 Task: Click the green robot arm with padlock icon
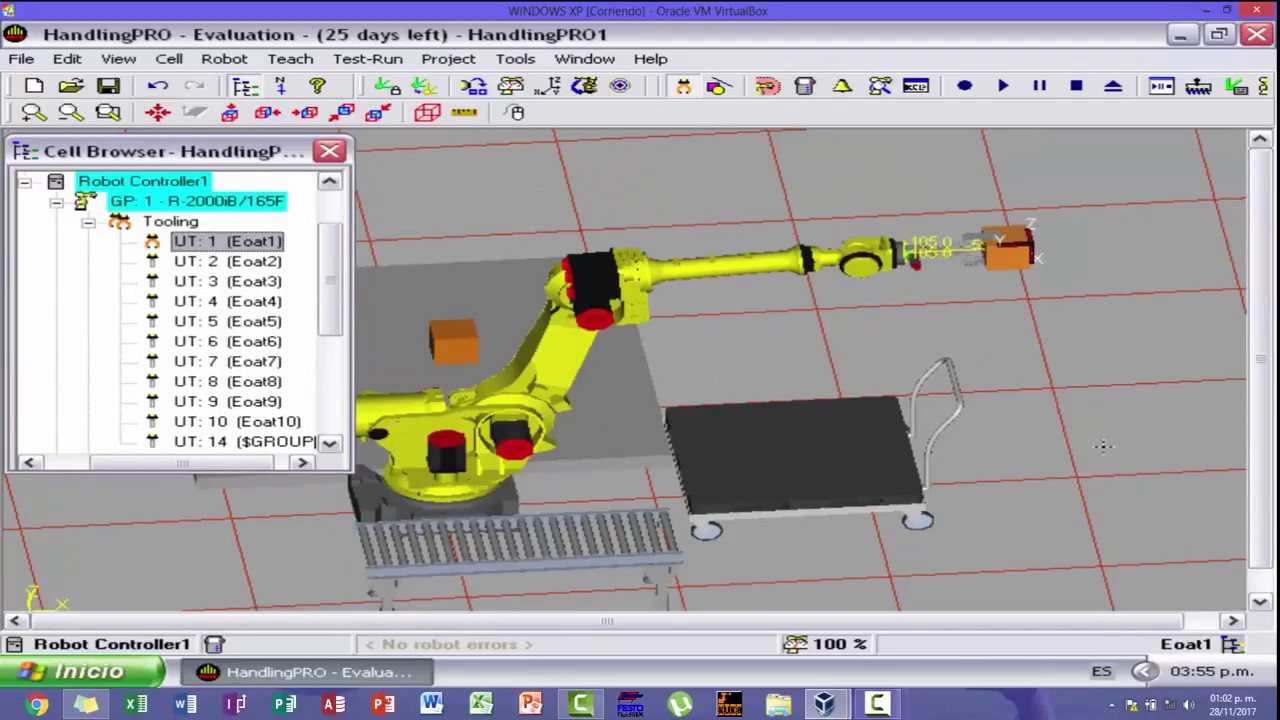tap(387, 86)
